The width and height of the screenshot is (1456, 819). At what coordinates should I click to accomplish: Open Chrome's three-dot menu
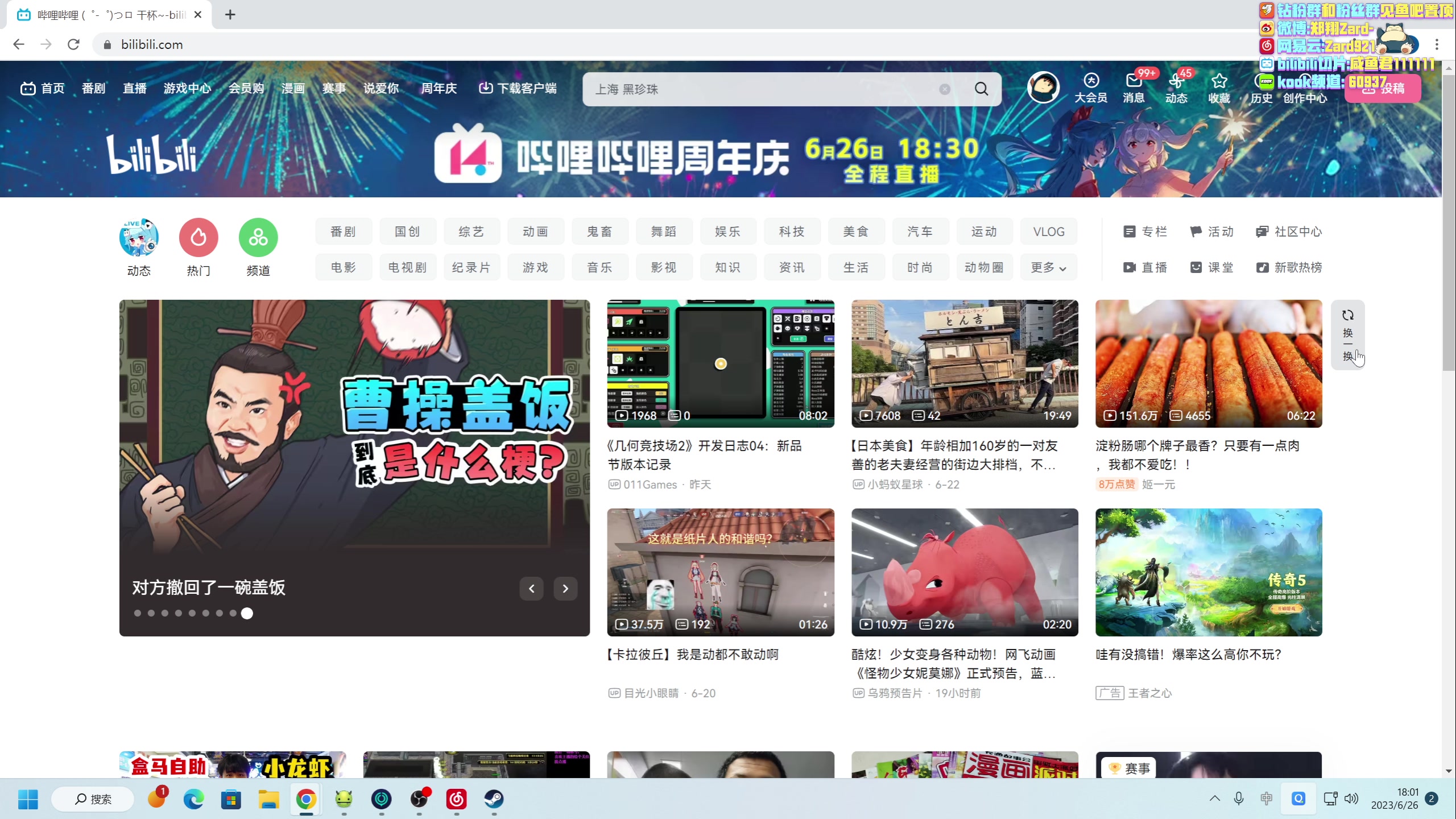[x=1437, y=44]
